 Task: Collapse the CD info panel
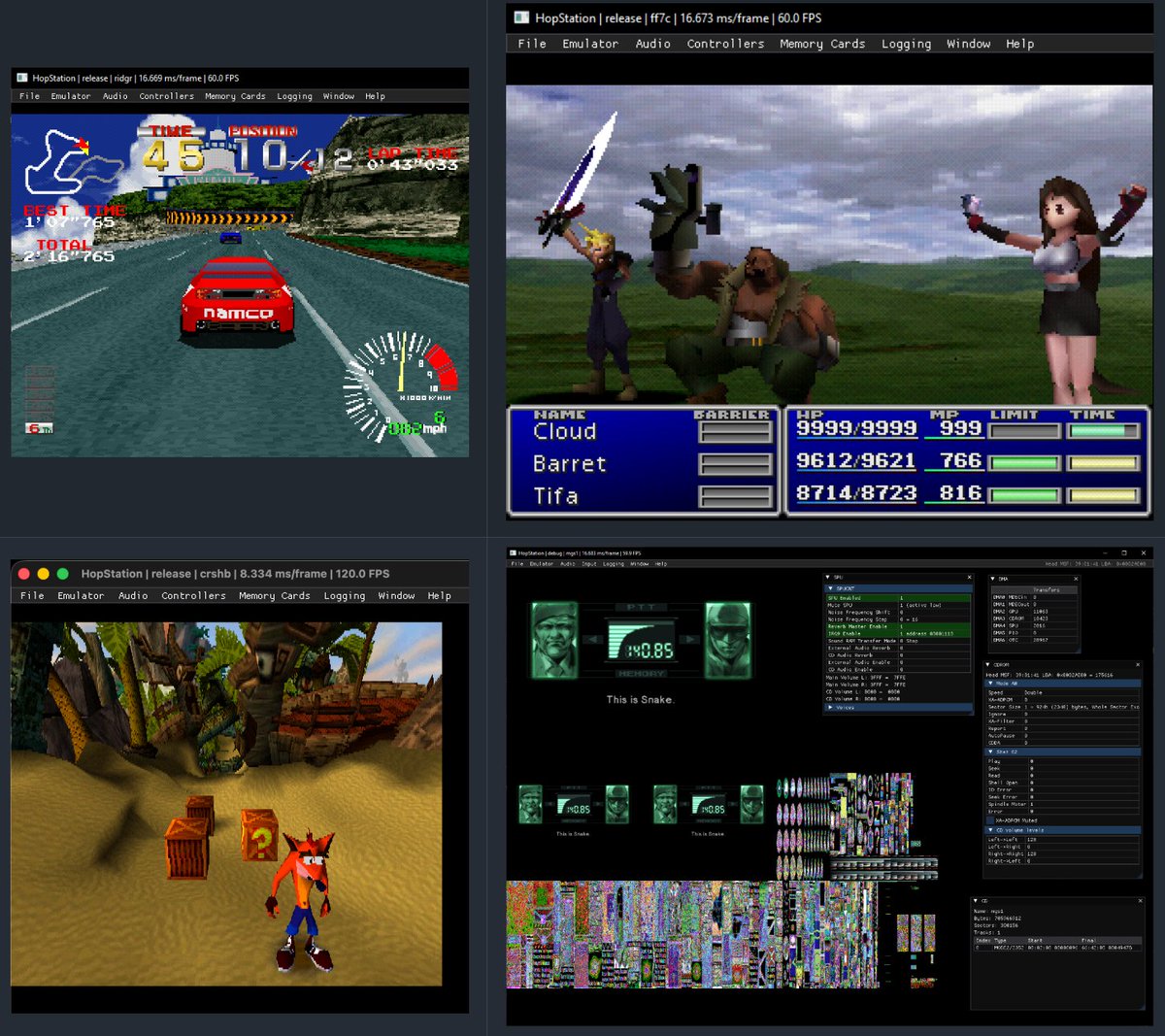[976, 901]
